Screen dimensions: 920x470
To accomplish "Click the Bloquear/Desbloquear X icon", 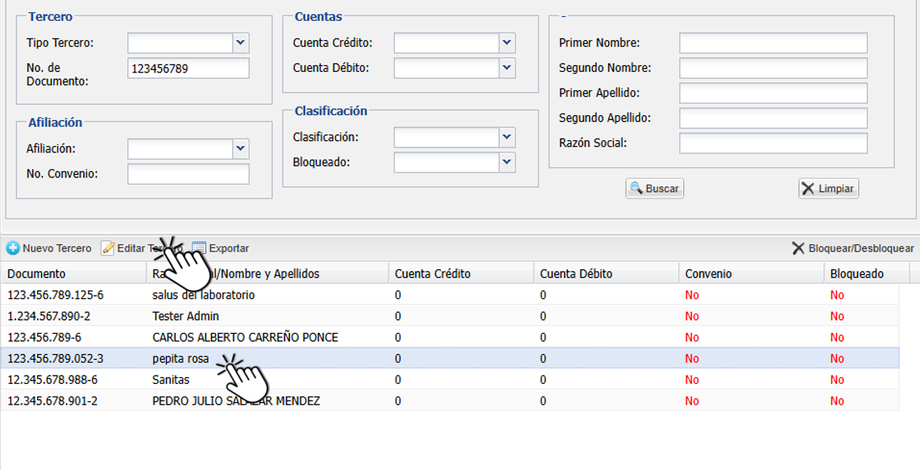I will point(798,248).
